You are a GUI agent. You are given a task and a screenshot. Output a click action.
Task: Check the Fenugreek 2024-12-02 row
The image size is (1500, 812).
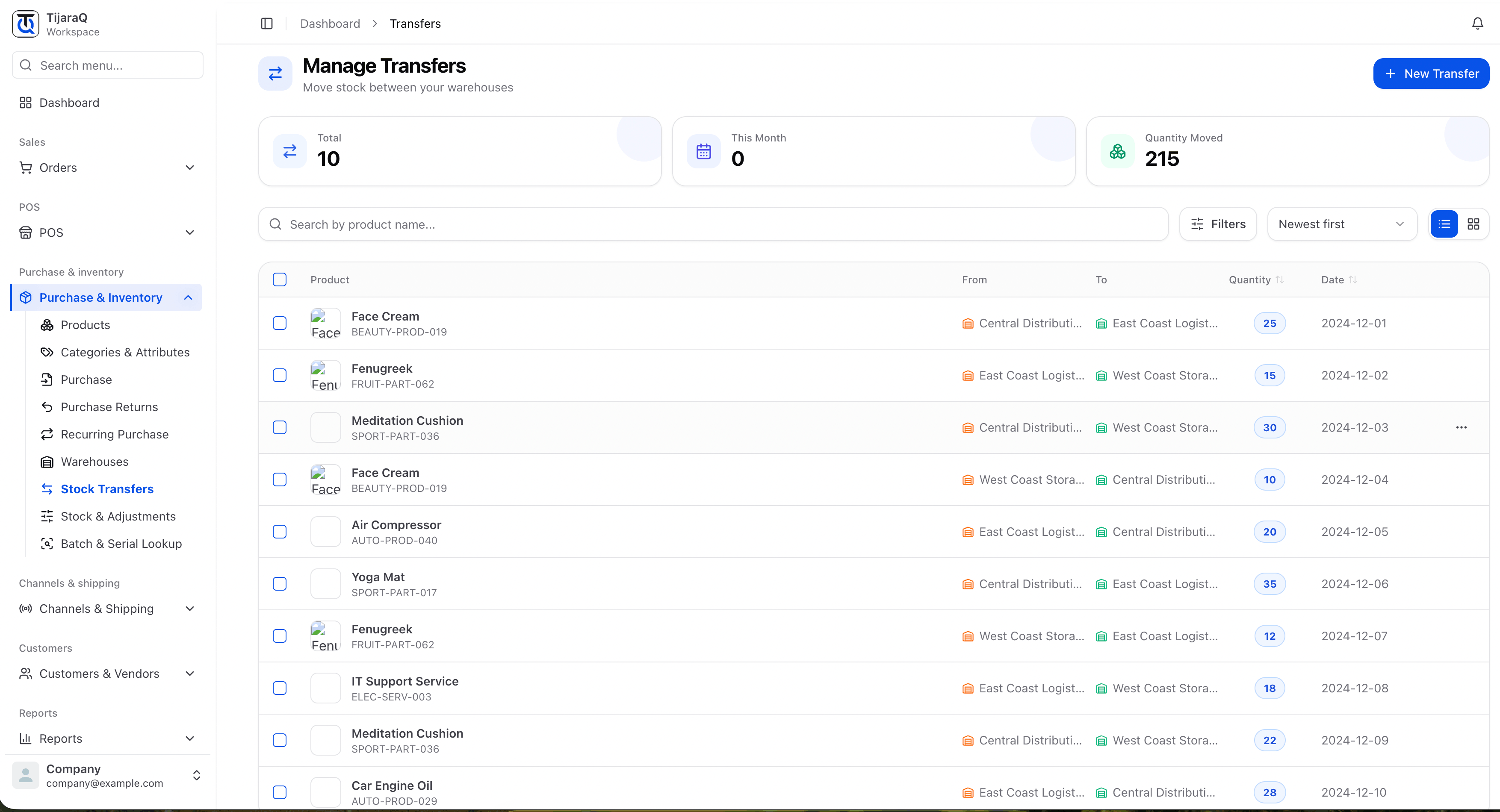tap(280, 375)
